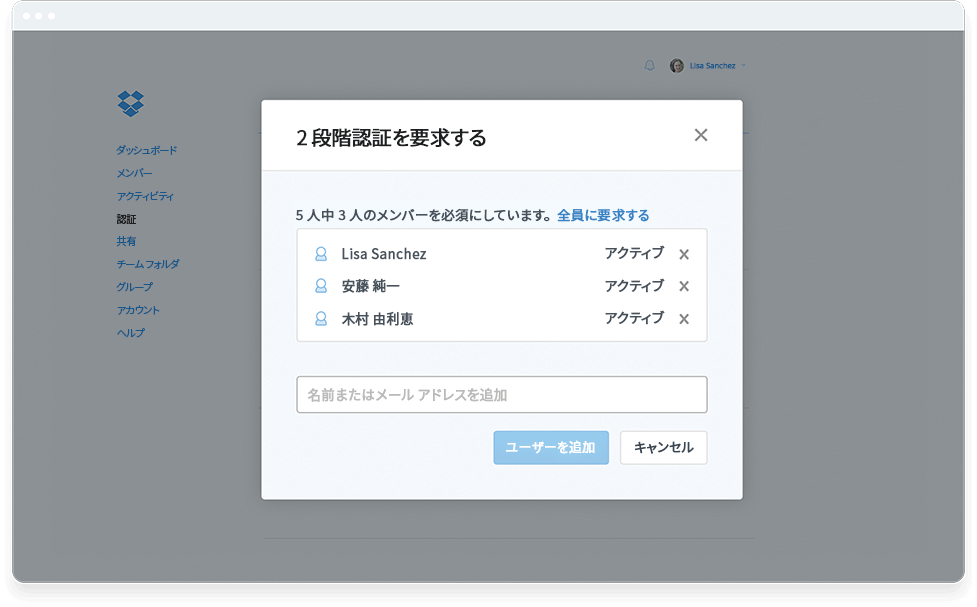Remove 安藤 純一 from the member list

click(x=684, y=287)
